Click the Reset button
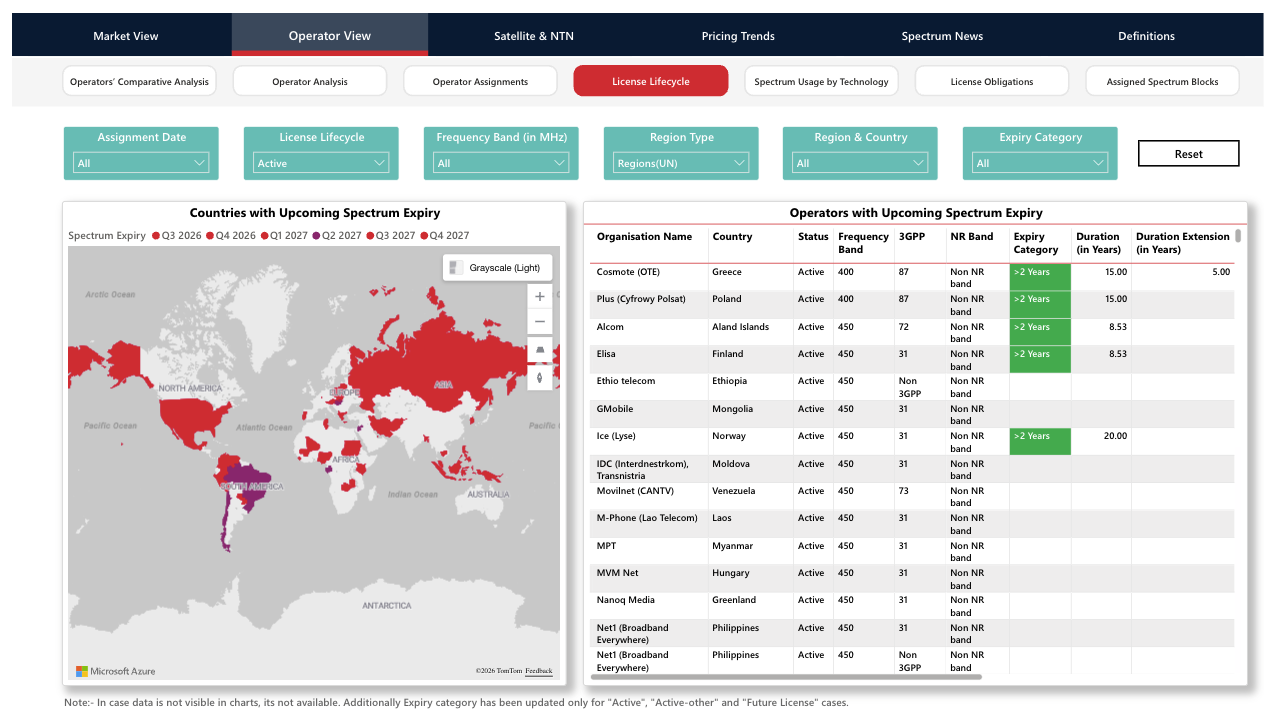Image resolution: width=1272 pixels, height=716 pixels. [1189, 154]
